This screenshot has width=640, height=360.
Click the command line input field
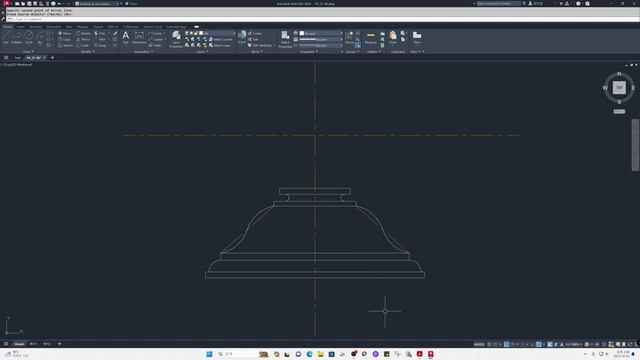pyautogui.click(x=322, y=19)
